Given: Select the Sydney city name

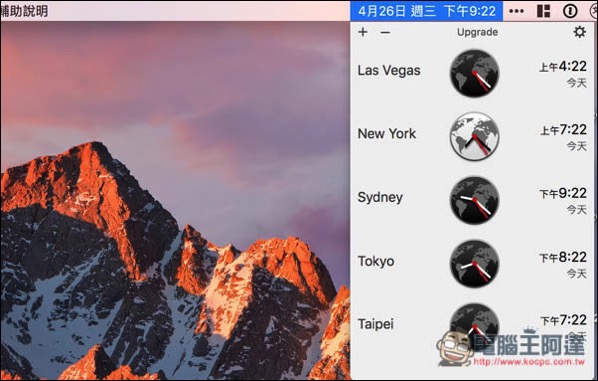Looking at the screenshot, I should [380, 197].
